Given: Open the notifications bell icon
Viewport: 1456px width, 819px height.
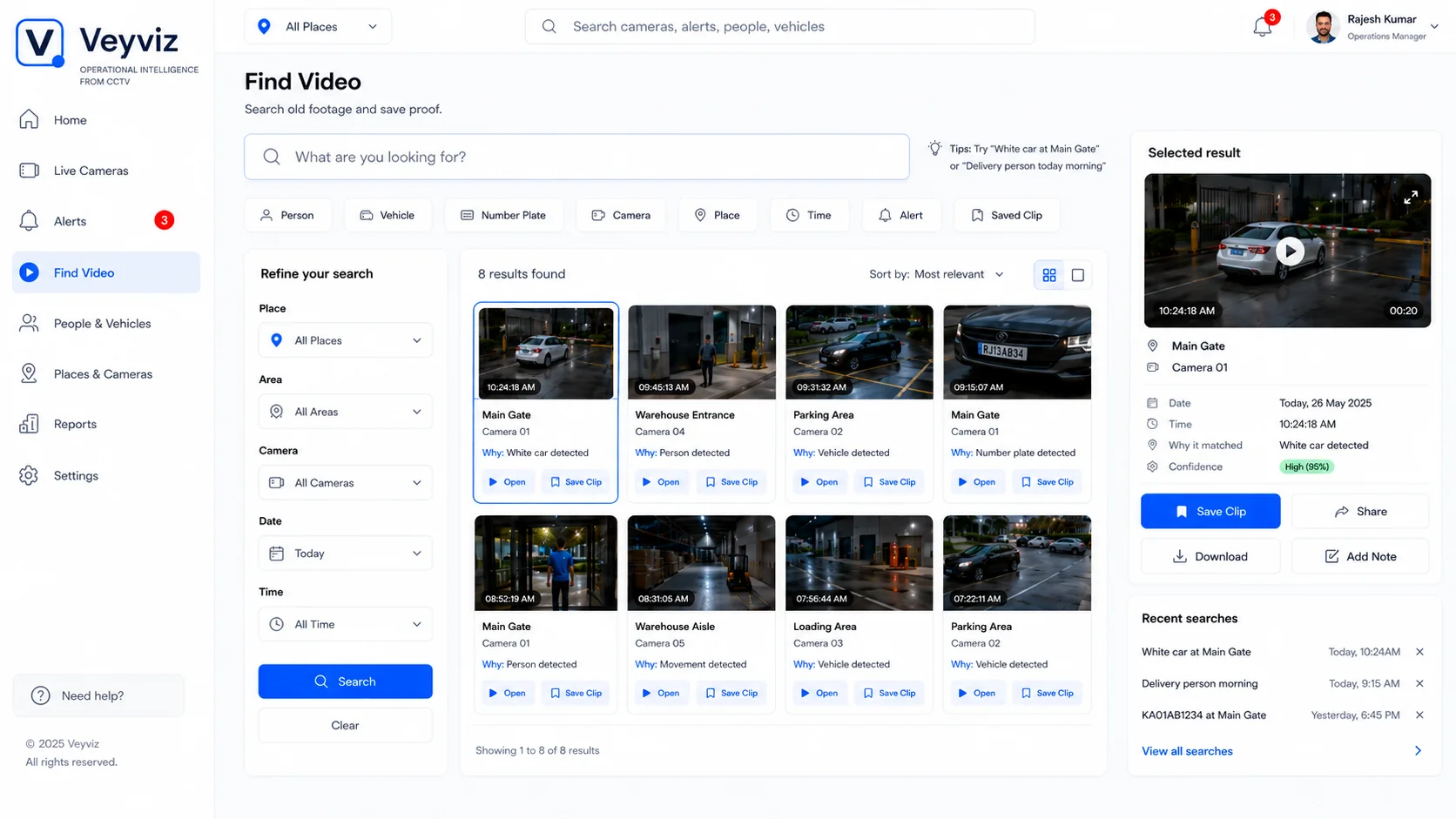Looking at the screenshot, I should (1263, 26).
